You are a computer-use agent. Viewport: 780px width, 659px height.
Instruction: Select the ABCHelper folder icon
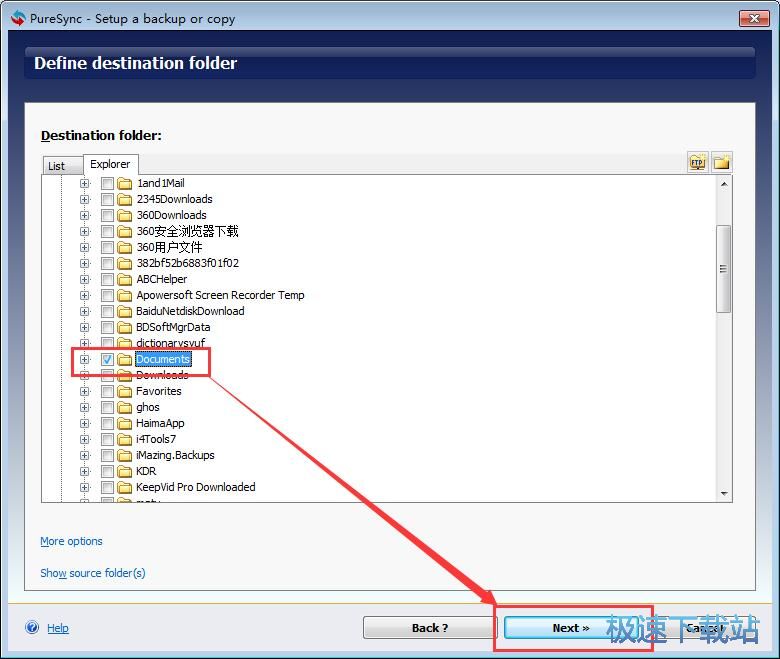[x=124, y=279]
